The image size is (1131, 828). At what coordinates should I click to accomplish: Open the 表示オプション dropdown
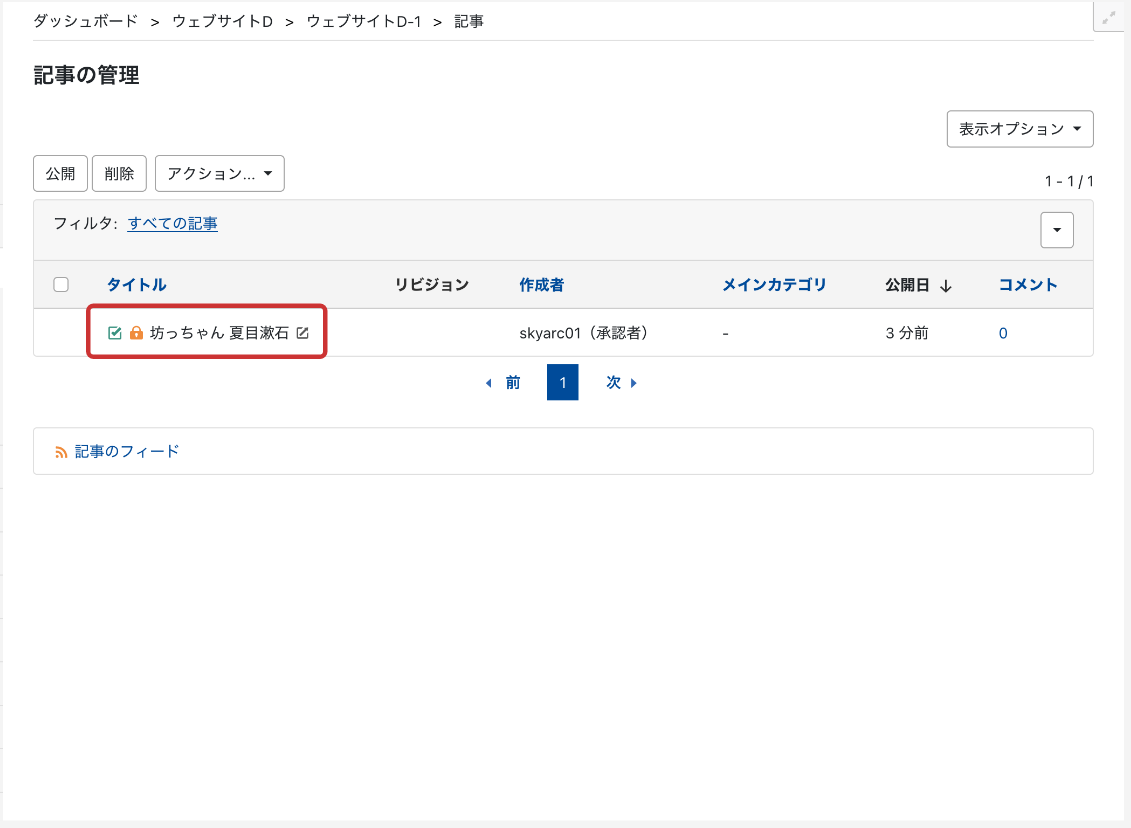pos(1019,129)
